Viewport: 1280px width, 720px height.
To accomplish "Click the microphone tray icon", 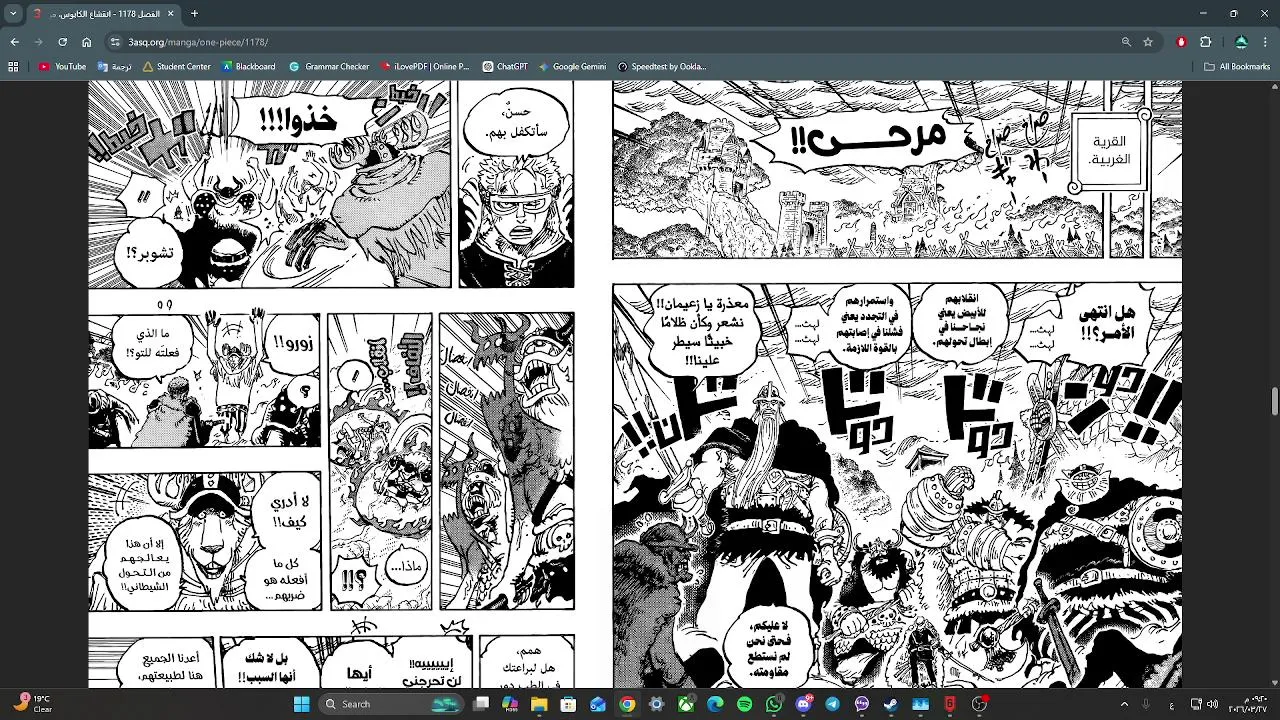I will tap(1146, 704).
